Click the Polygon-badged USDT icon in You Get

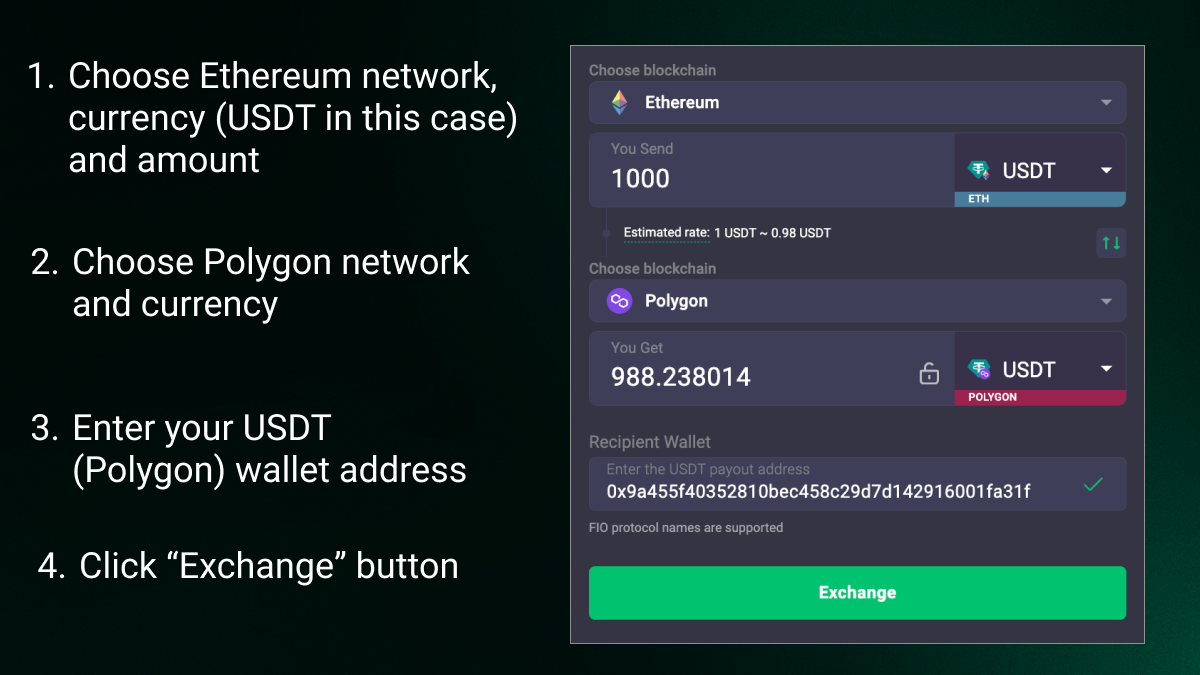click(980, 369)
